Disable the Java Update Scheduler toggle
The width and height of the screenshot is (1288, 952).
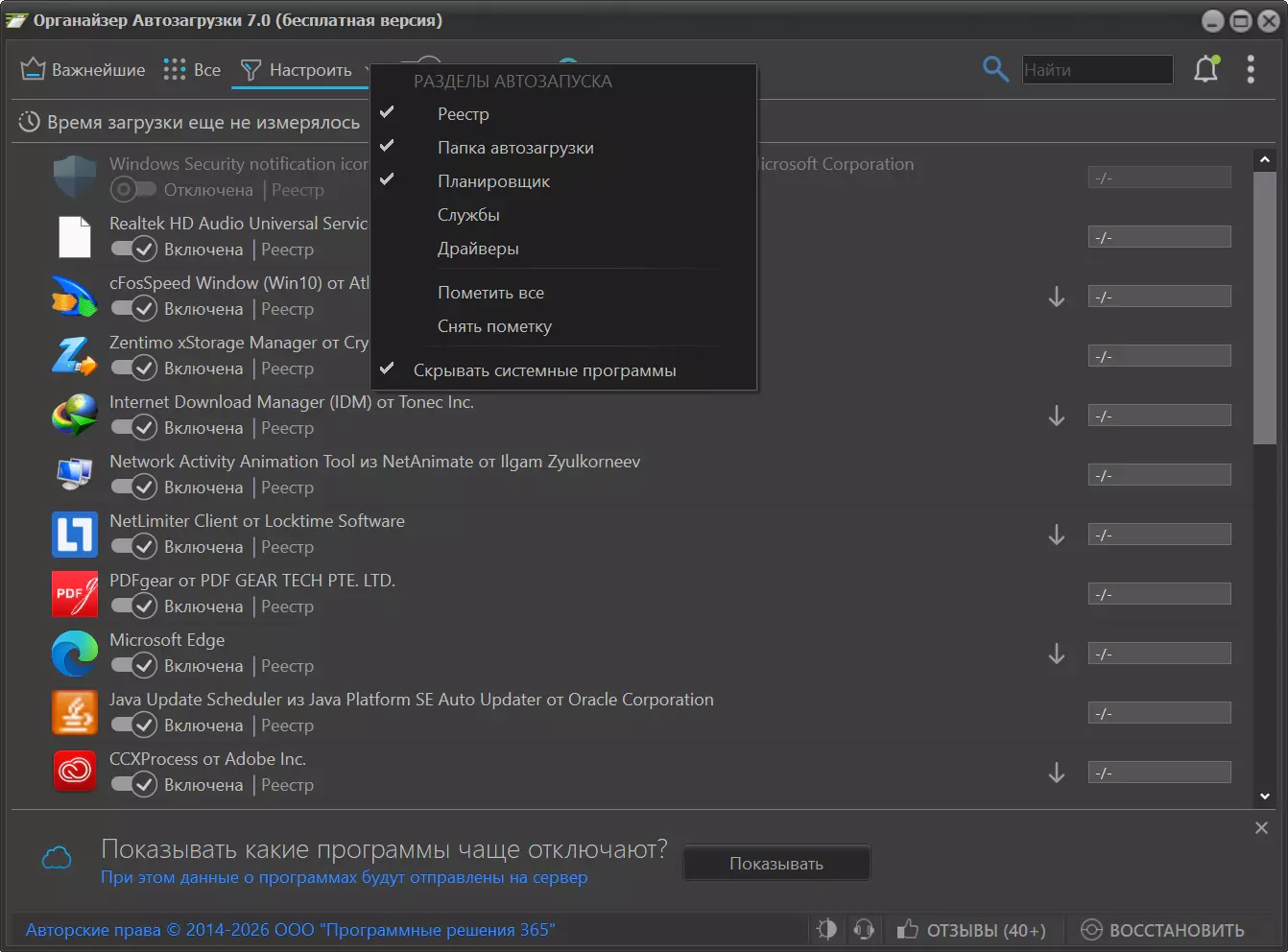(x=133, y=726)
